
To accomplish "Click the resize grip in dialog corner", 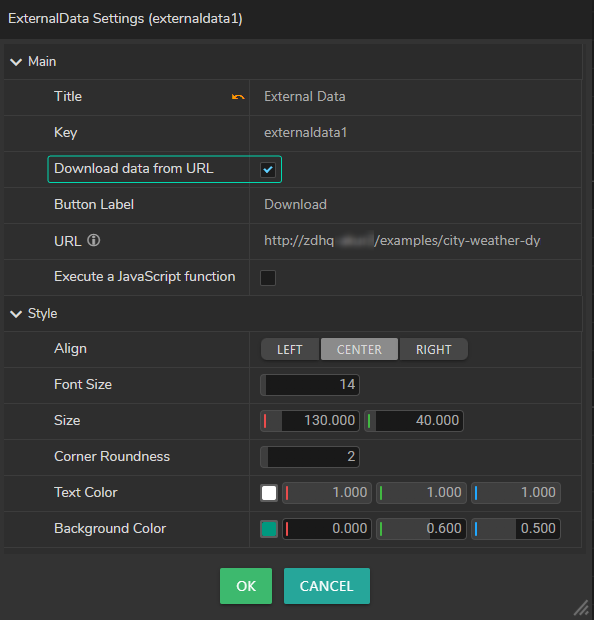I will (581, 608).
